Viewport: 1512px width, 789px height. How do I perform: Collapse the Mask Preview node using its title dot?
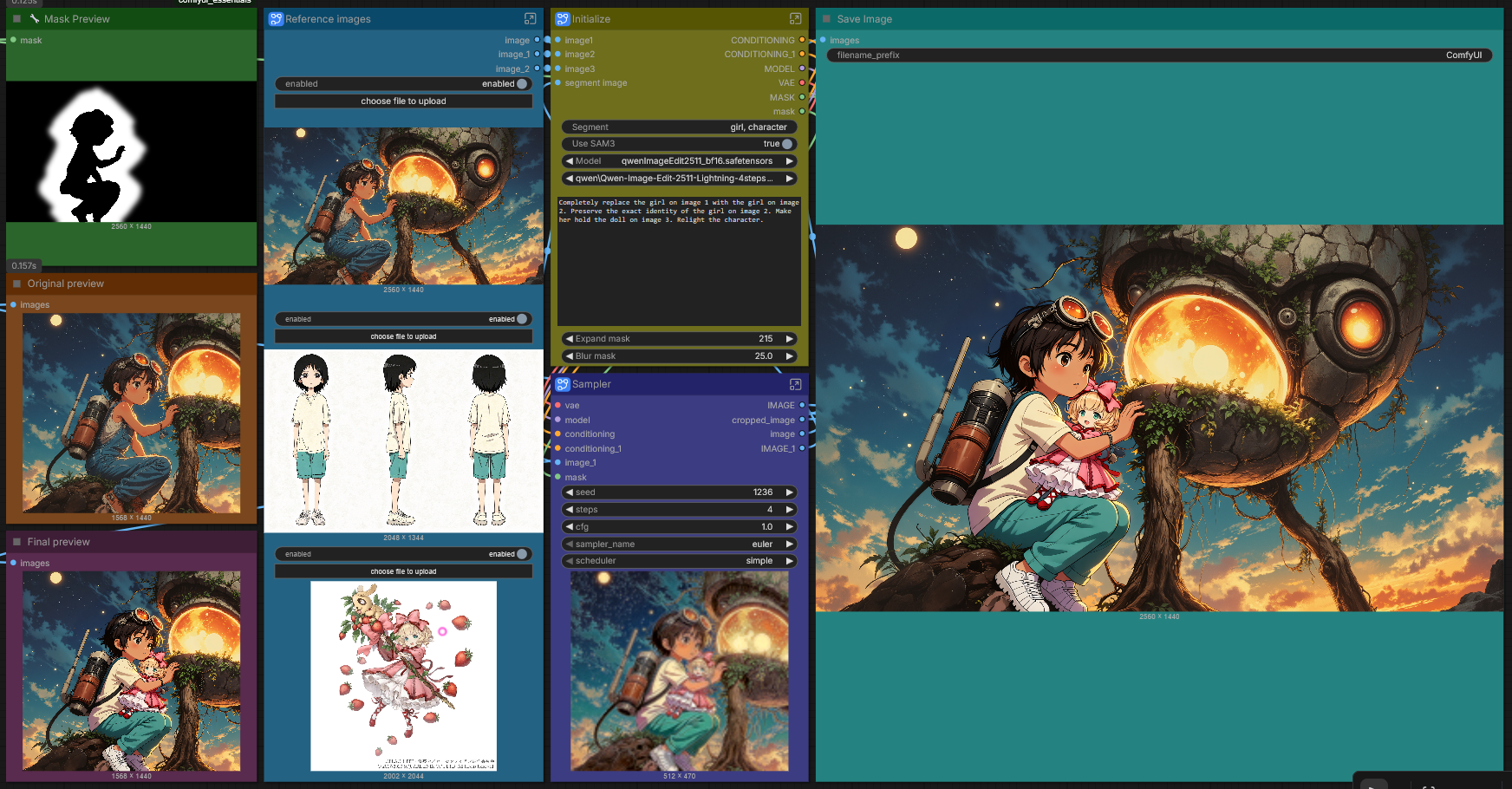16,18
